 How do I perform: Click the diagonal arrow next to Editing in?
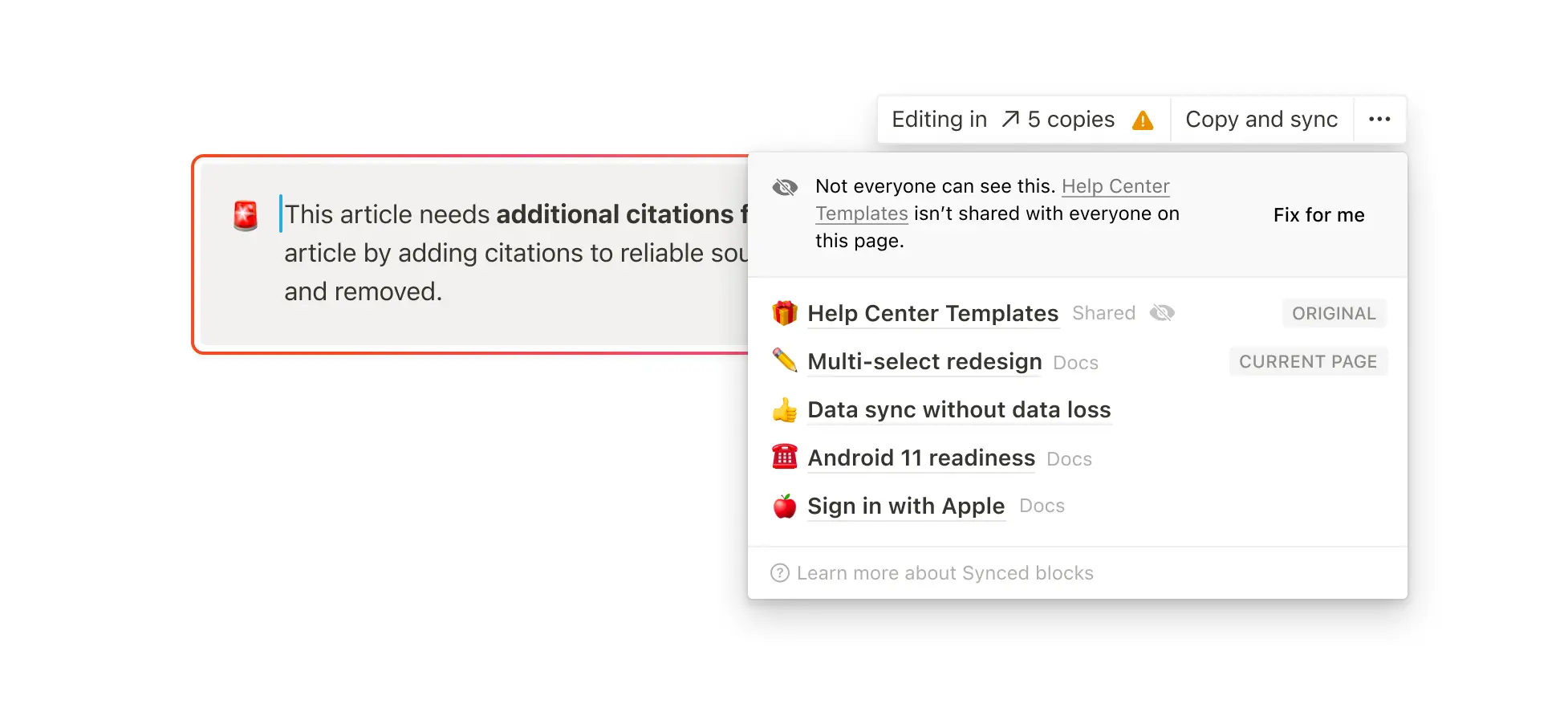pos(1010,119)
